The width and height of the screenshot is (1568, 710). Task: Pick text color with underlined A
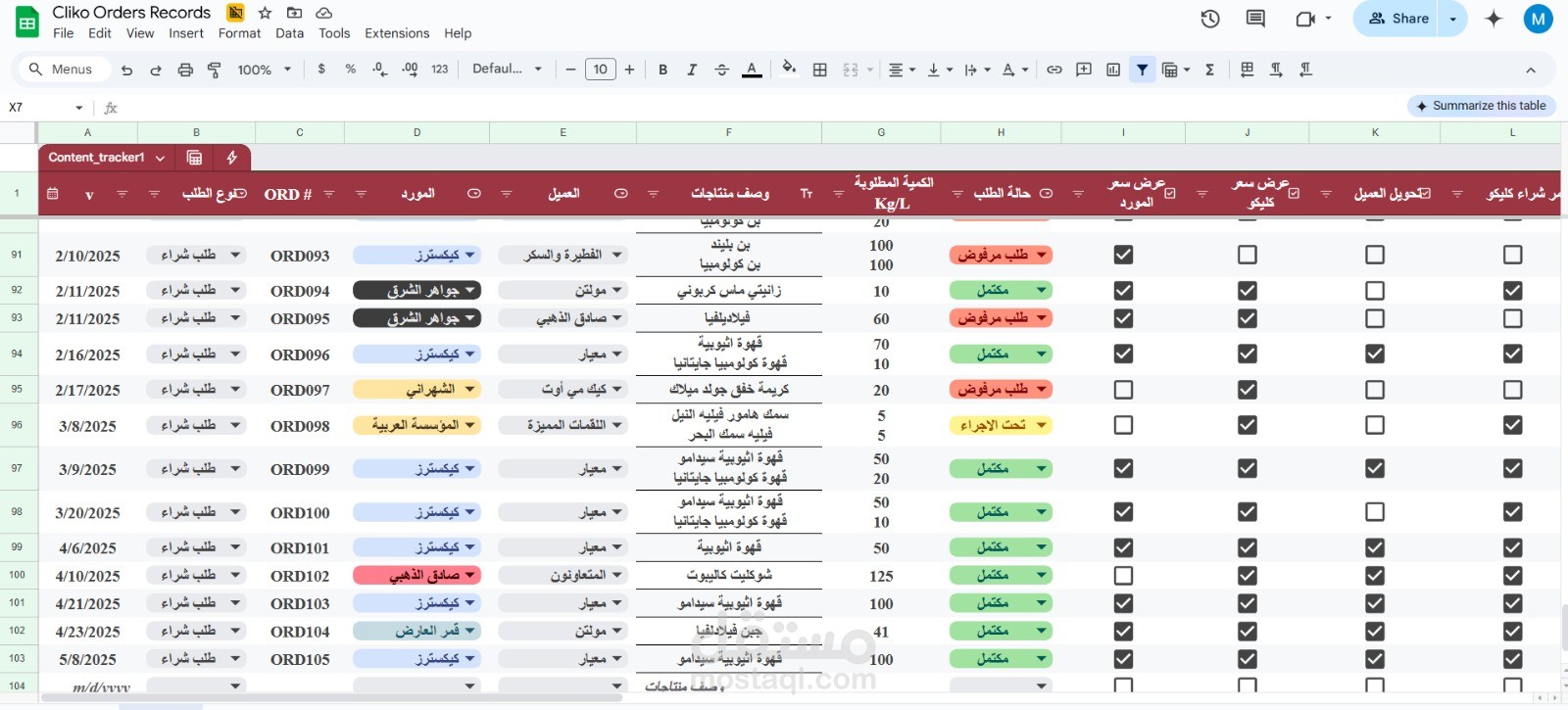pyautogui.click(x=752, y=70)
